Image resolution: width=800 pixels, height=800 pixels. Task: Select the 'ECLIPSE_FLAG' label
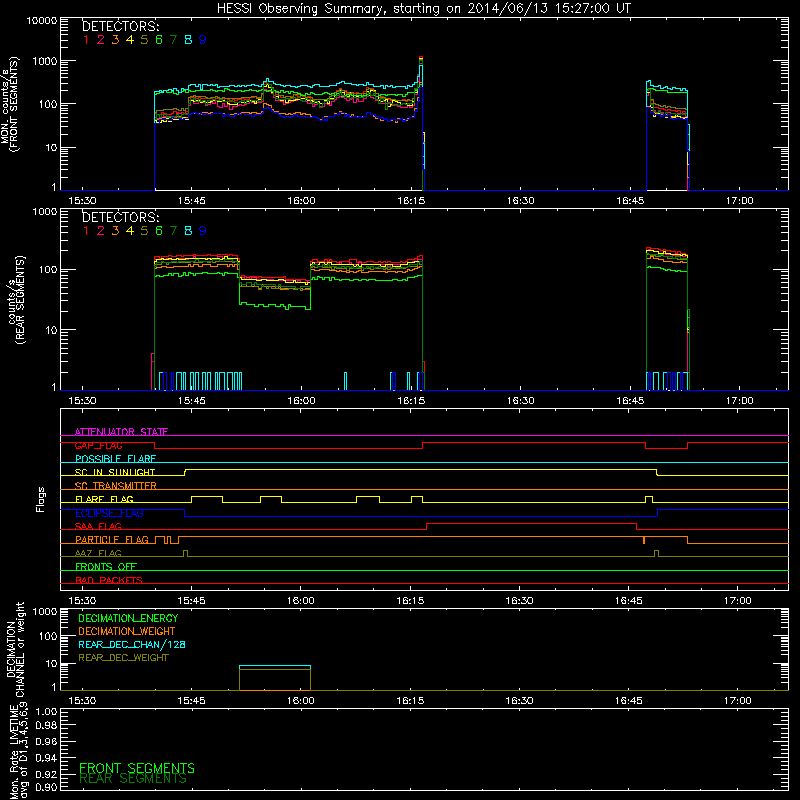tap(109, 513)
